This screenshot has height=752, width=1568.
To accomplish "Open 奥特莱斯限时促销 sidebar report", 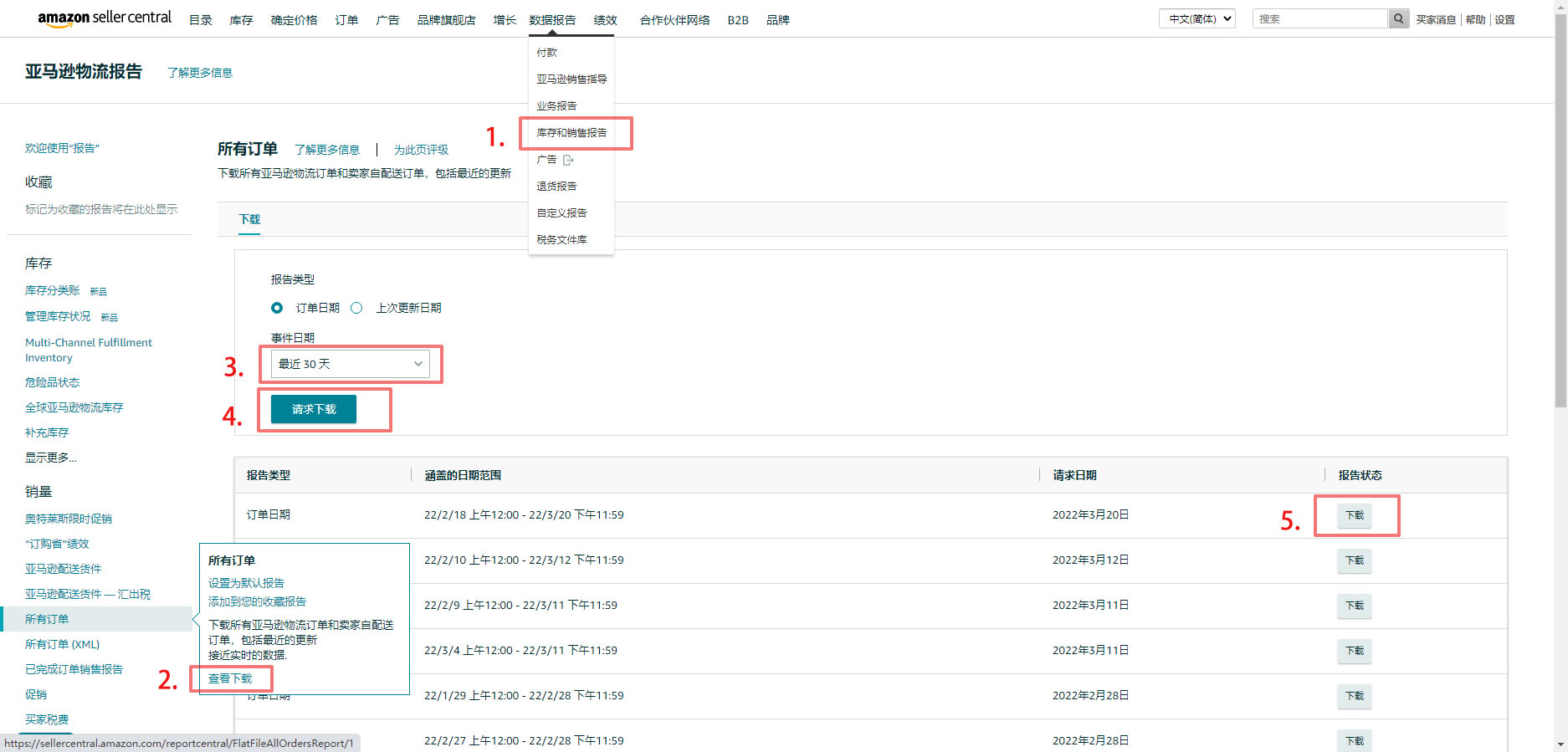I will [69, 519].
